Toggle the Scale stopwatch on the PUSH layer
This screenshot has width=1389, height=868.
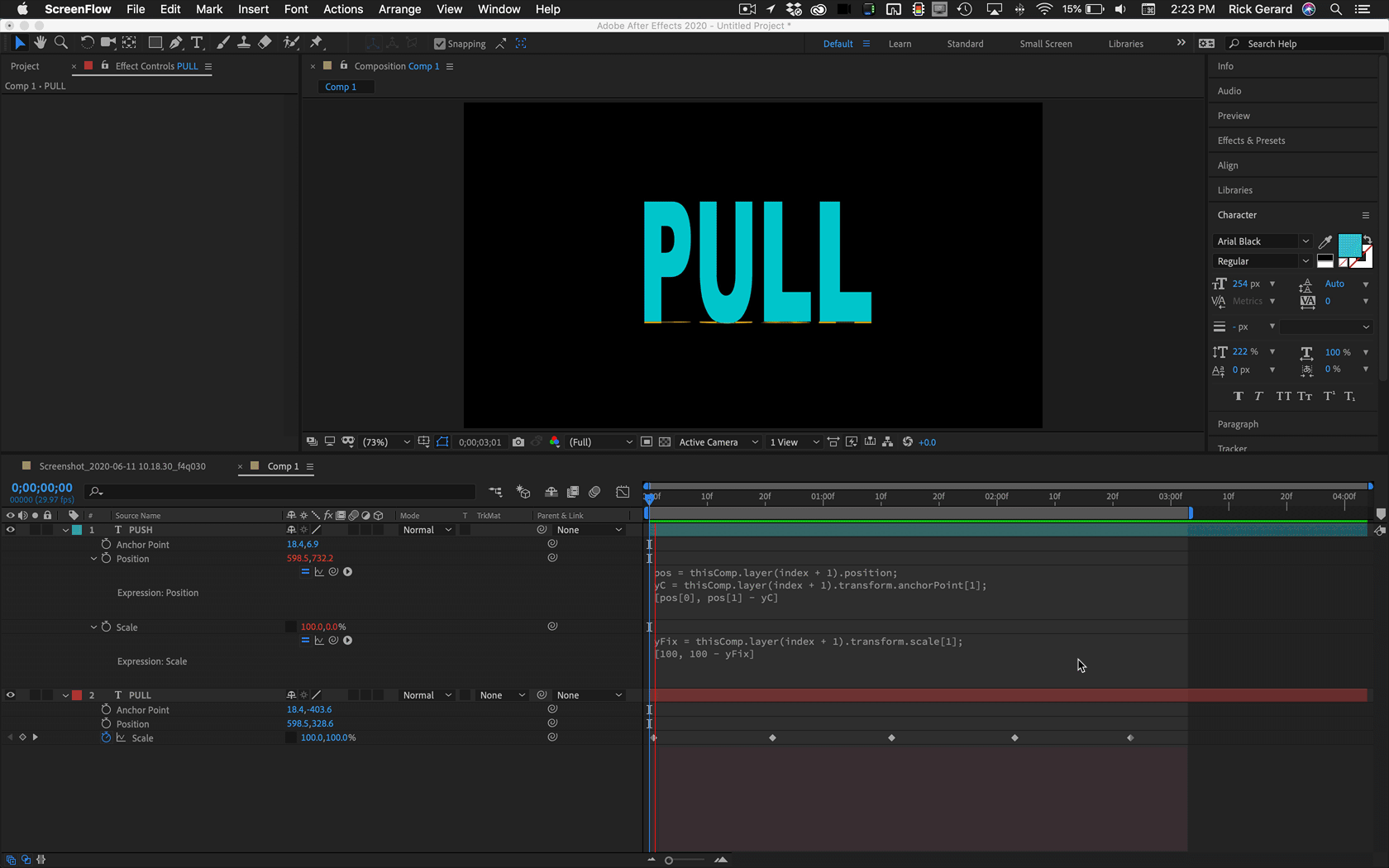106,627
